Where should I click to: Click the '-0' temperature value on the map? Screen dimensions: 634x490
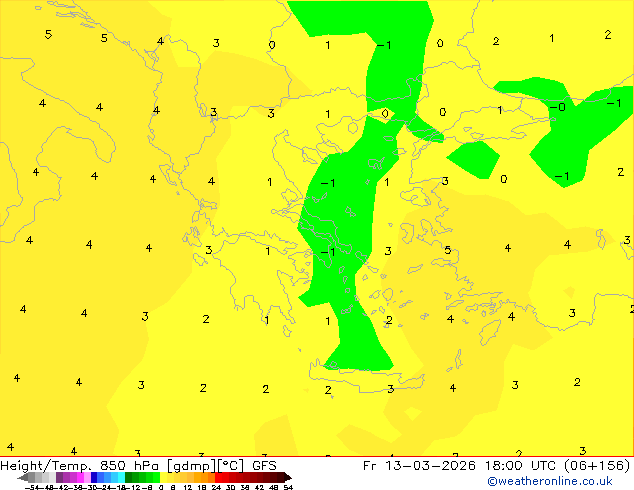(558, 107)
